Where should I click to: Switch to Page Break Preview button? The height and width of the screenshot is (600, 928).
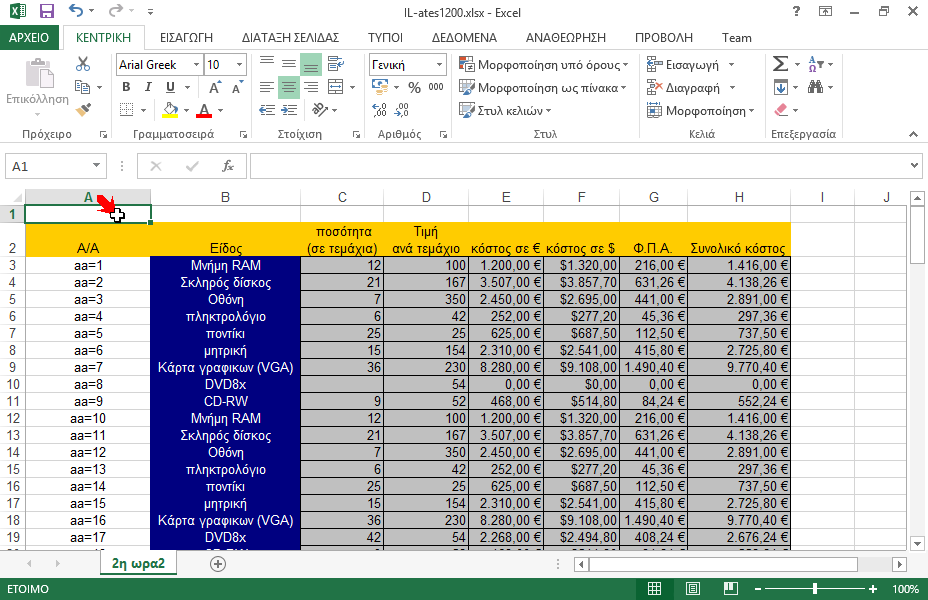(731, 589)
